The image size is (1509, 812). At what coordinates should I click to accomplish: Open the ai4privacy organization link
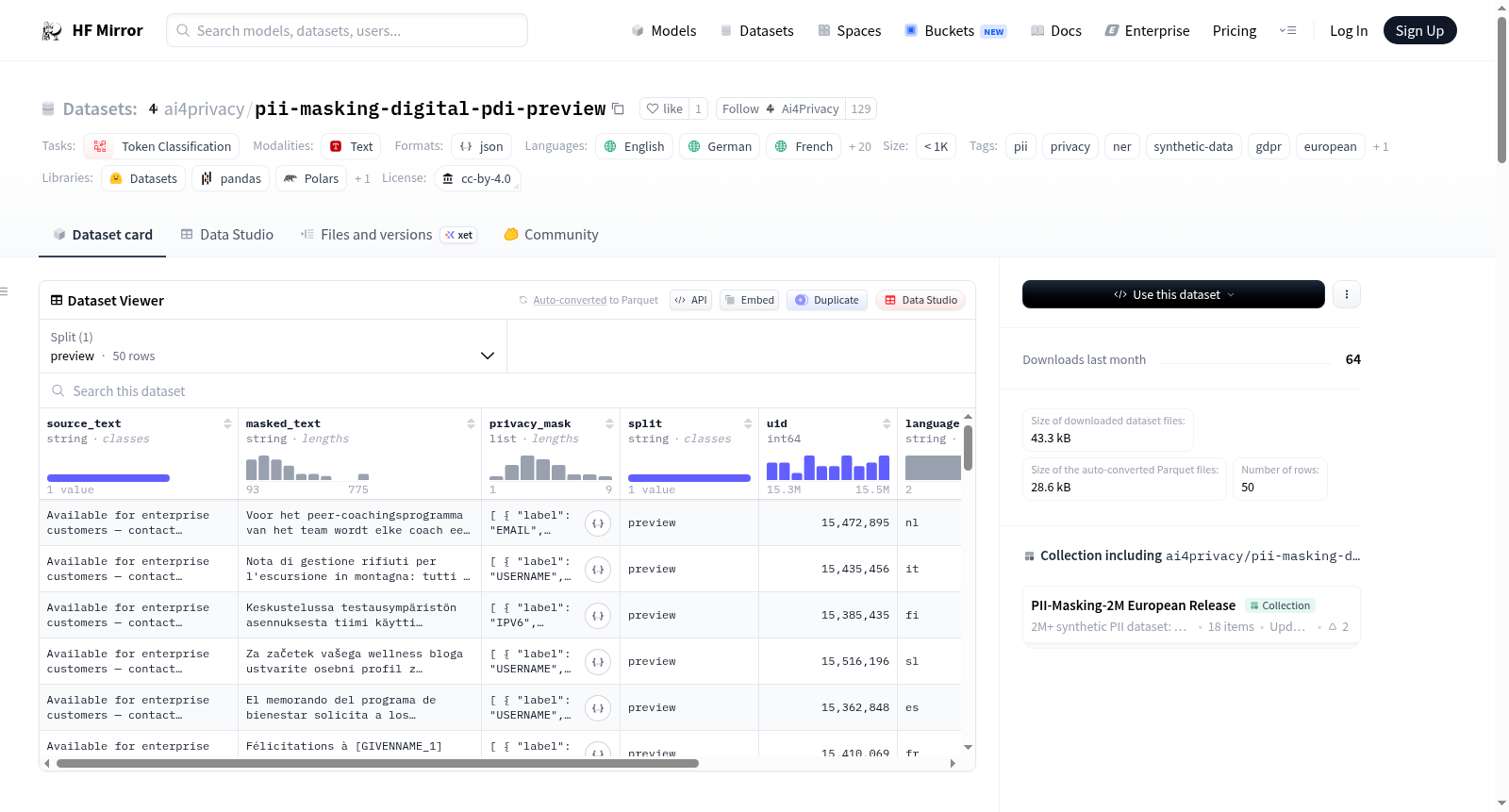point(204,109)
